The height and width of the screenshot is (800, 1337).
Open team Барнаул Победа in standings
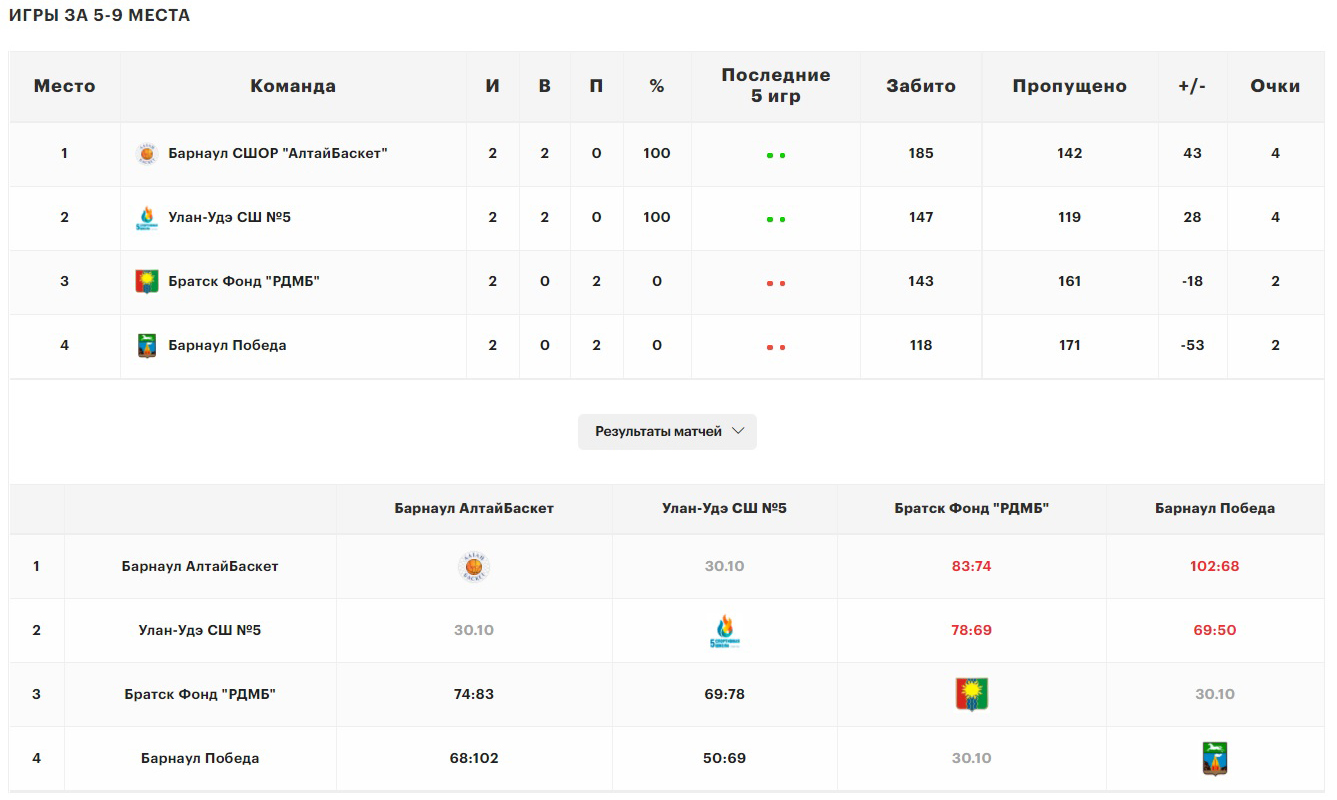click(x=228, y=346)
